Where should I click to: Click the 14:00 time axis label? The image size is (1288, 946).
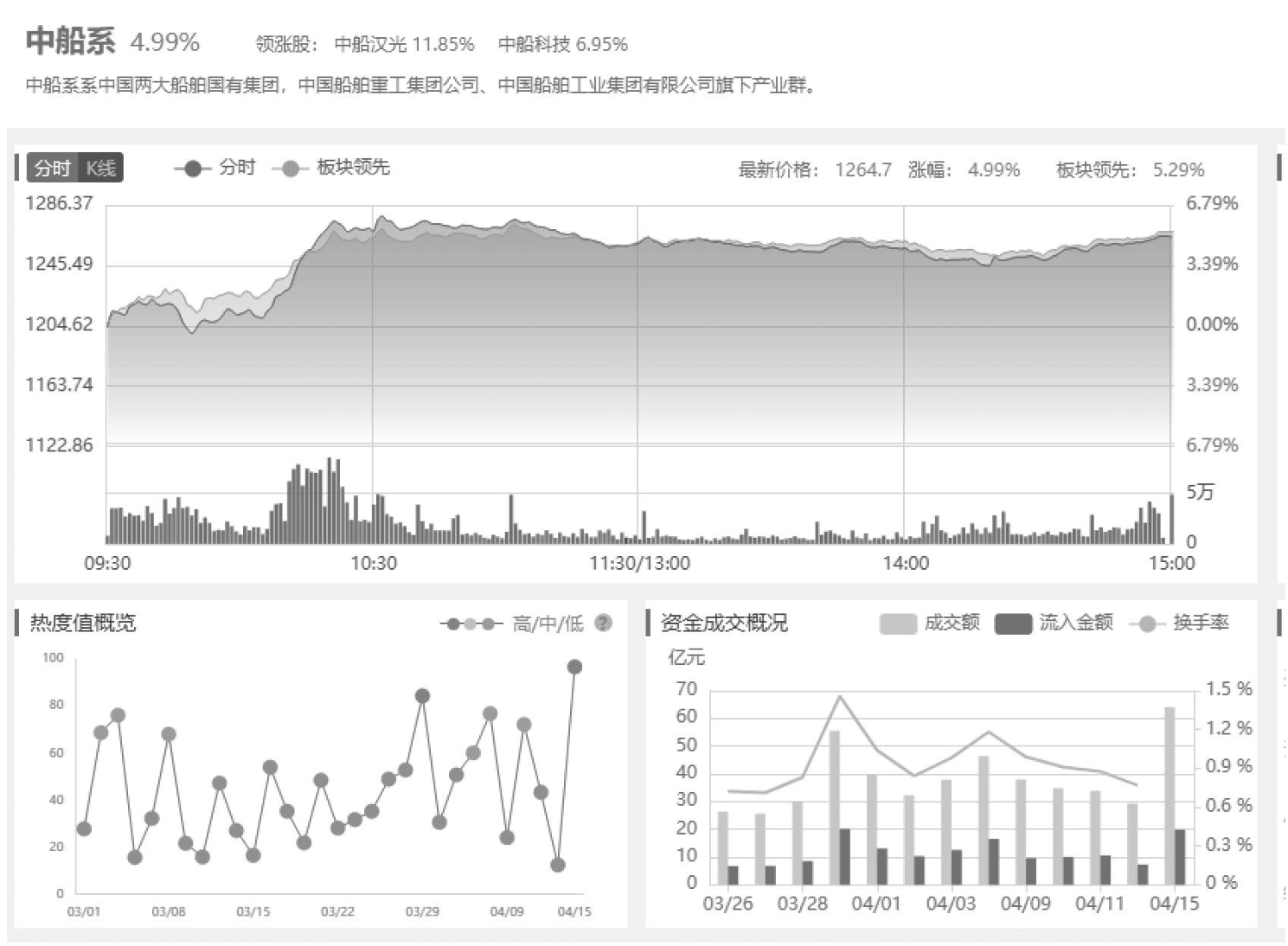point(906,564)
